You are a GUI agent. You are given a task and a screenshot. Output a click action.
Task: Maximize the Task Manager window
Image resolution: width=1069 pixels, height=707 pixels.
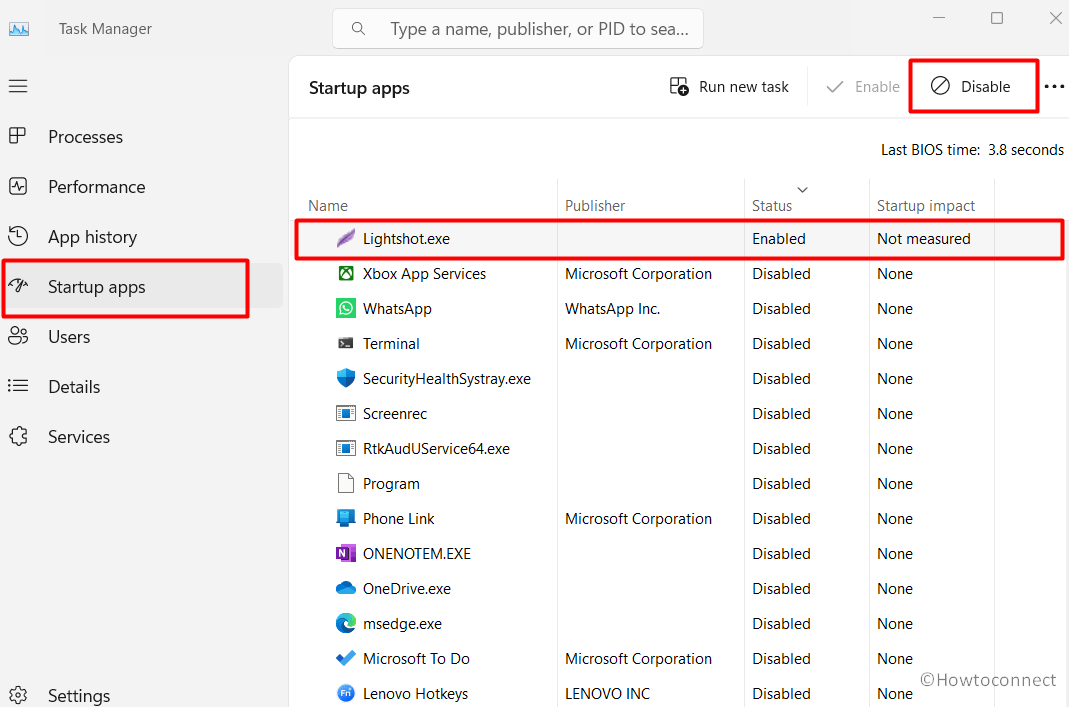[x=997, y=18]
